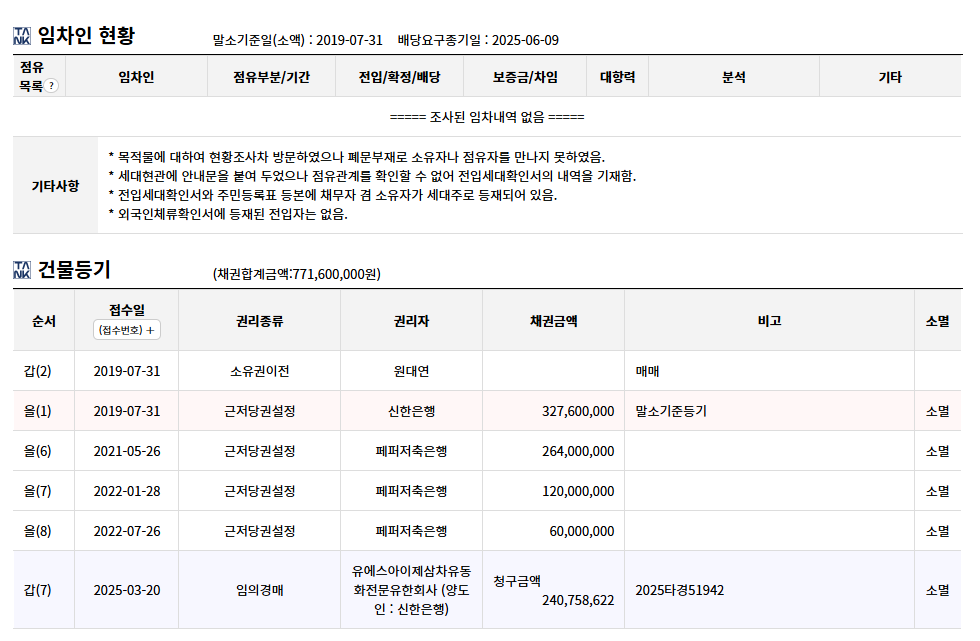Click the 전입/확정/배당 column header
The image size is (980, 641).
click(399, 77)
